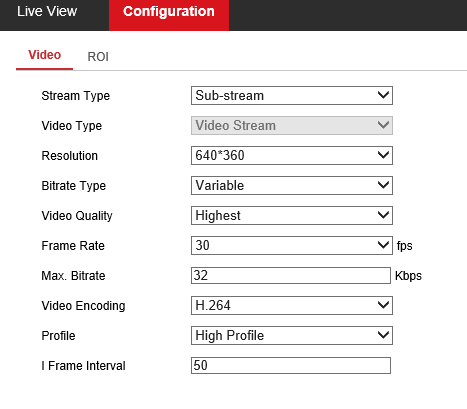Change Video Quality from Highest
Image resolution: width=467 pixels, height=409 pixels.
click(292, 216)
